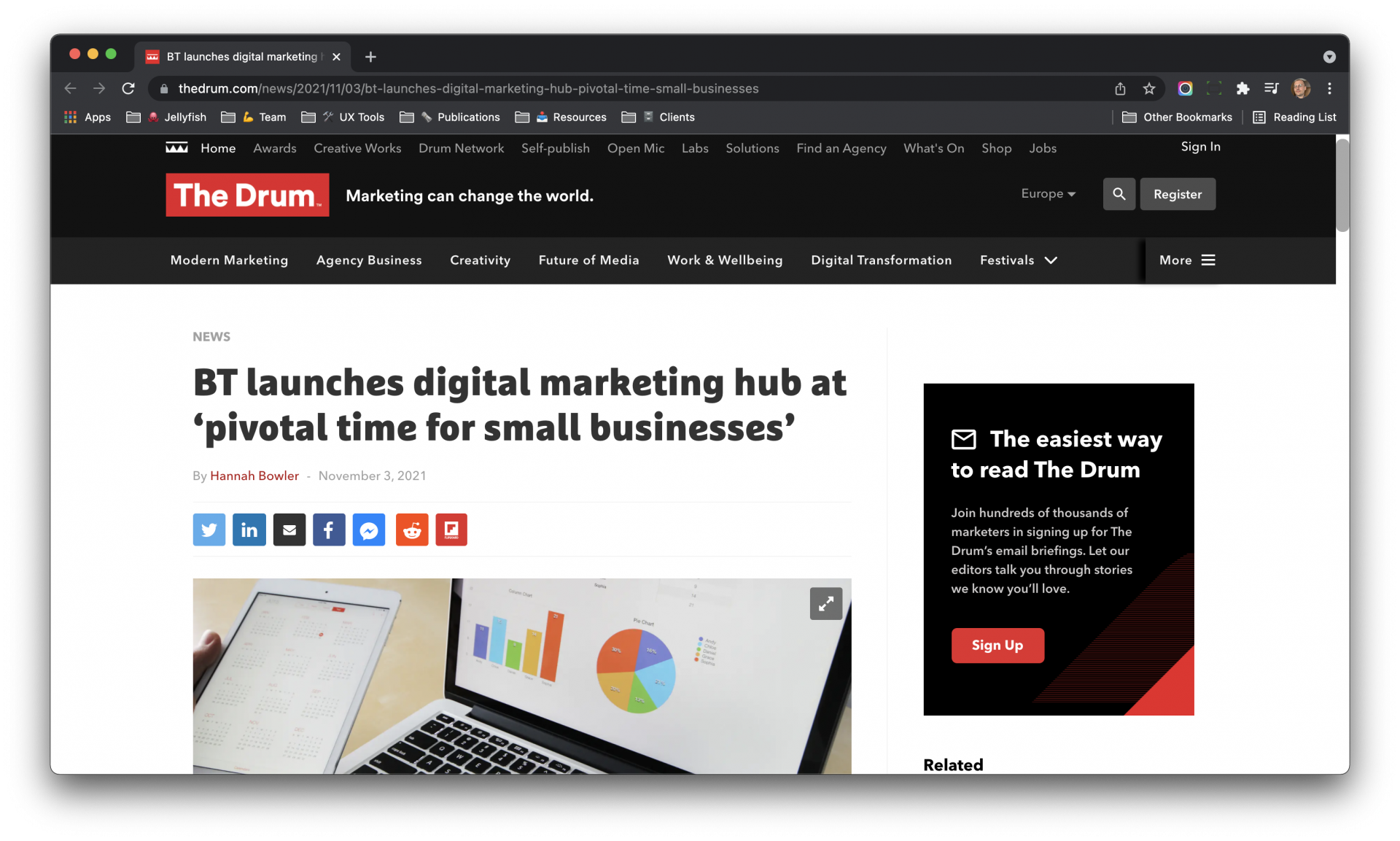Open Drum Network link

coord(461,148)
